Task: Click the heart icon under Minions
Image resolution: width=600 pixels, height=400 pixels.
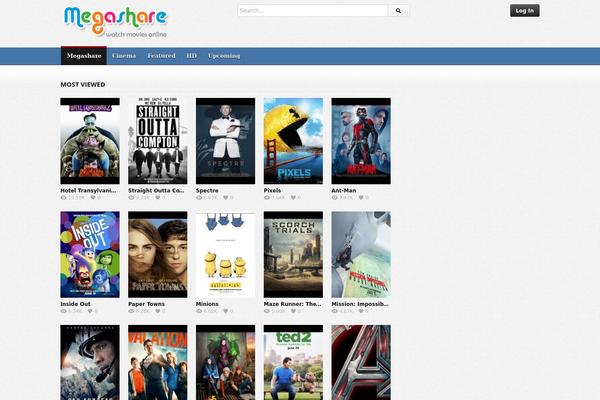Action: coord(226,311)
